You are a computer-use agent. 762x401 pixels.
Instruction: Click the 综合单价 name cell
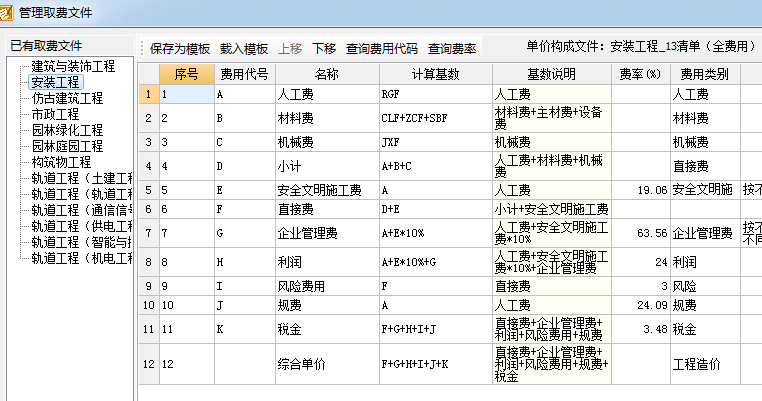327,364
